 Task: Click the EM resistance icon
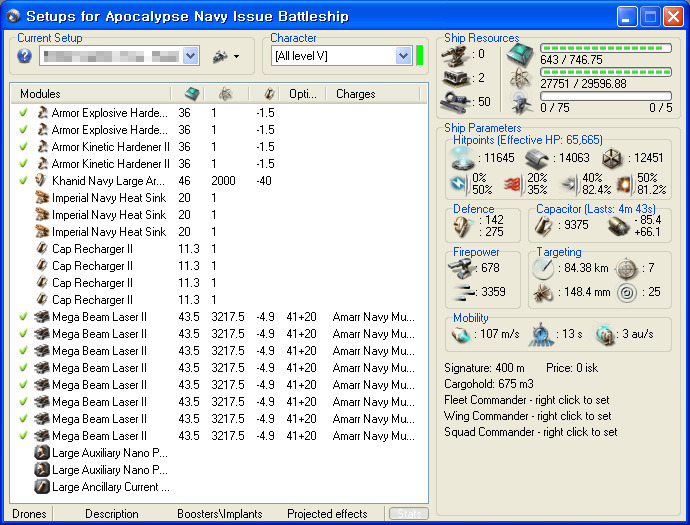(459, 184)
